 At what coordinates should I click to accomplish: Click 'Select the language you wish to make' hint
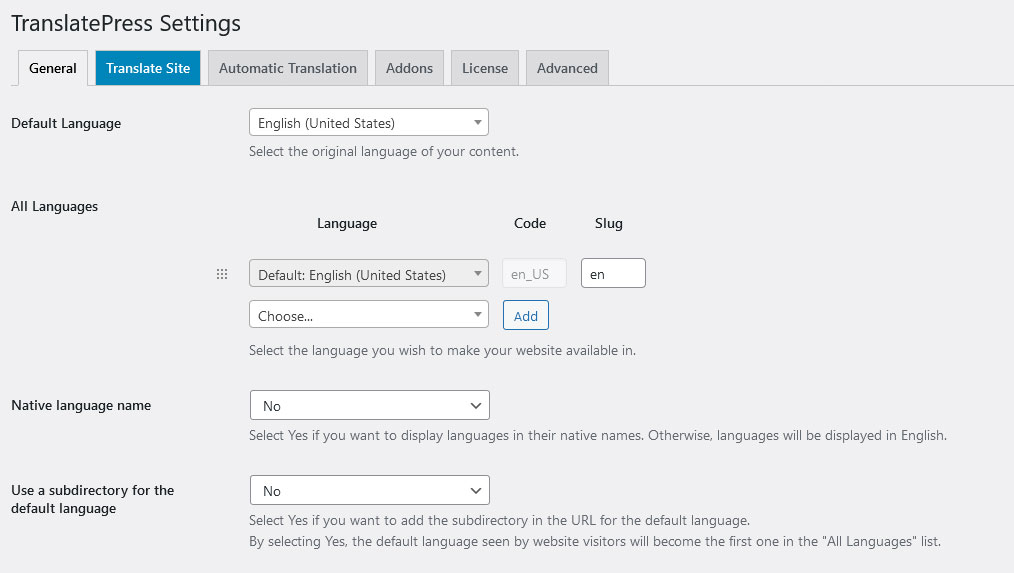(442, 351)
